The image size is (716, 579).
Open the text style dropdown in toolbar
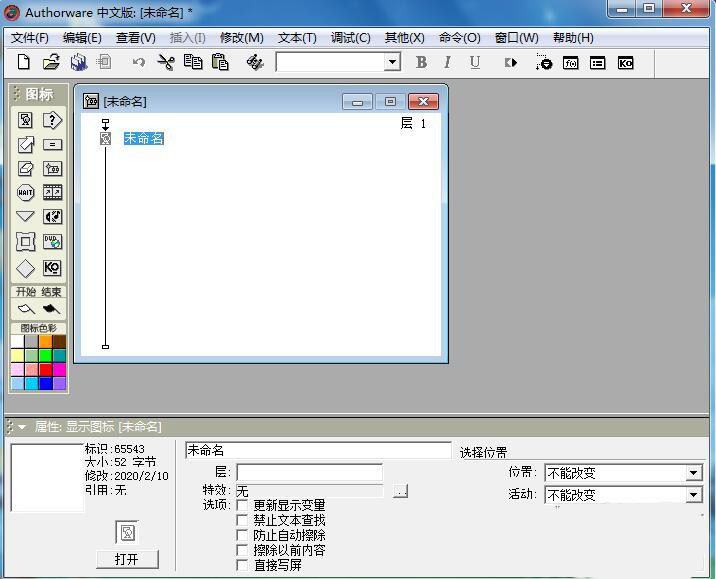coord(392,62)
